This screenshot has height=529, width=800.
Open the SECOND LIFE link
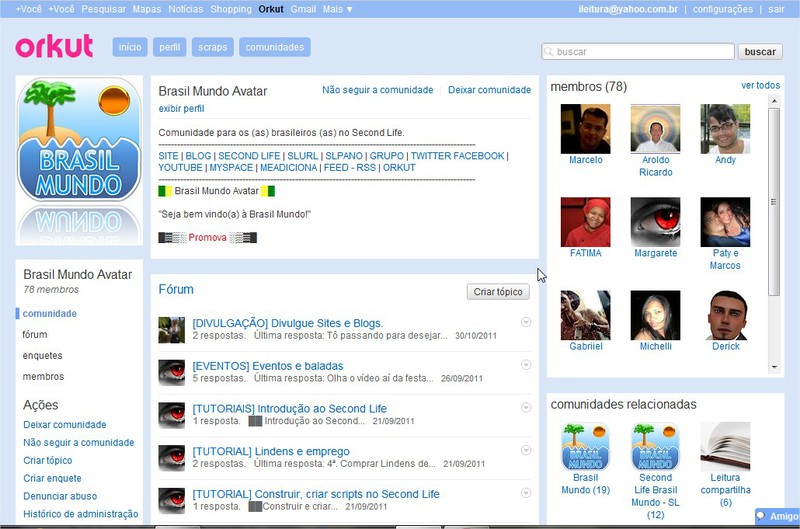[x=249, y=156]
